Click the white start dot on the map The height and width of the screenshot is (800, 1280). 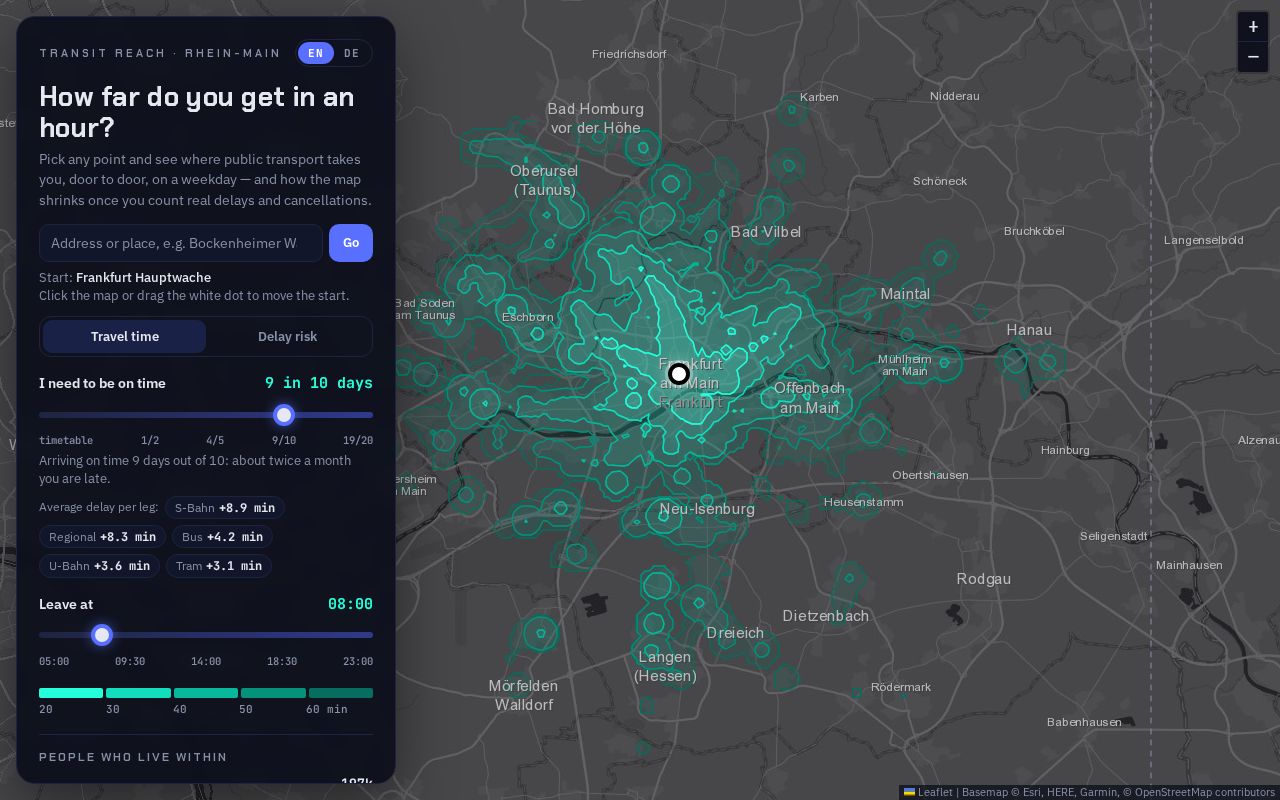[x=679, y=374]
